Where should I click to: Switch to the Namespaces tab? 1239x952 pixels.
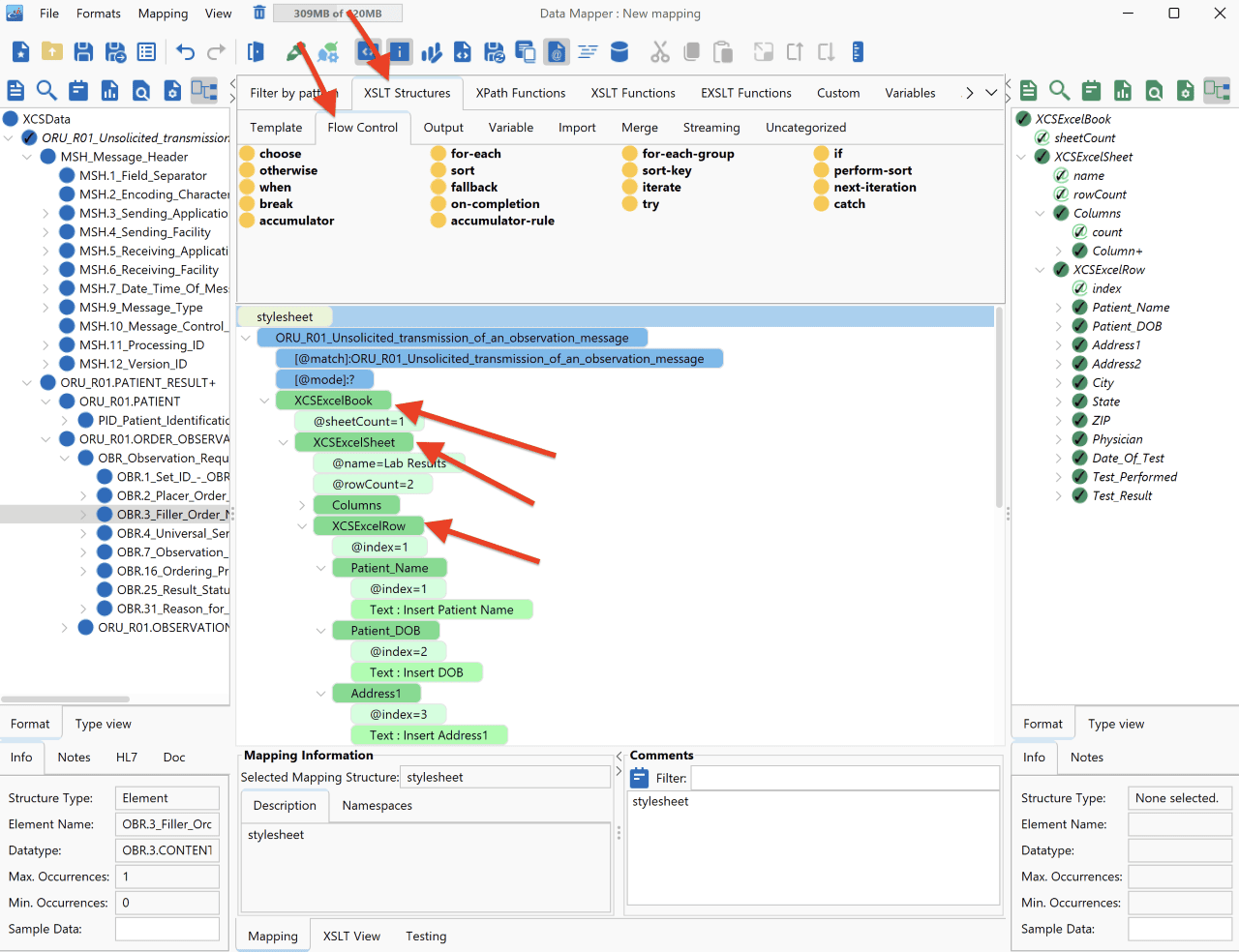[378, 806]
